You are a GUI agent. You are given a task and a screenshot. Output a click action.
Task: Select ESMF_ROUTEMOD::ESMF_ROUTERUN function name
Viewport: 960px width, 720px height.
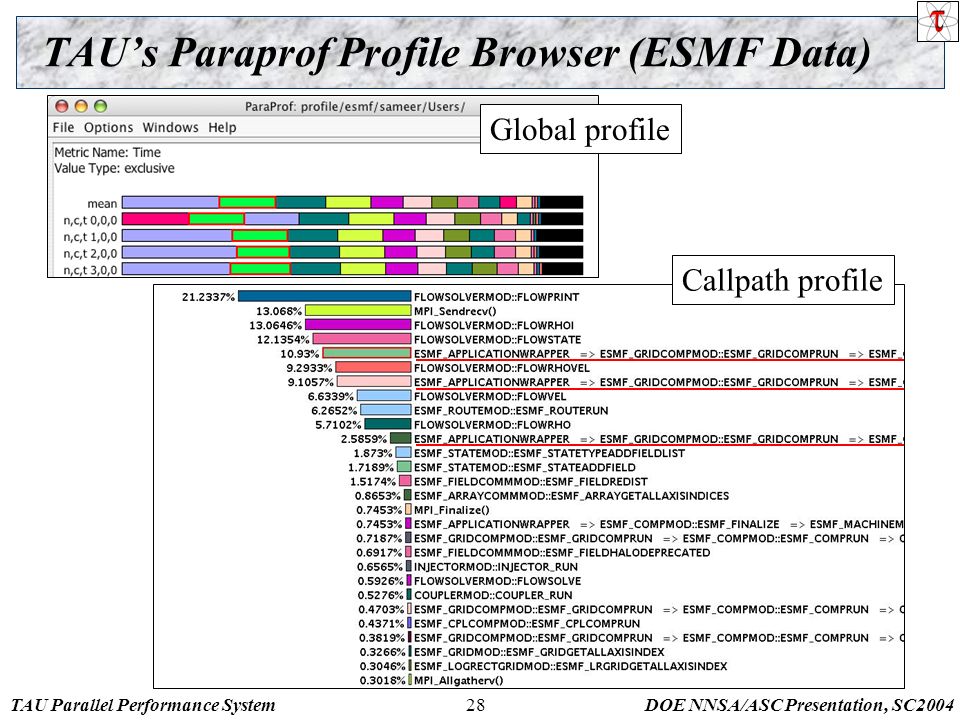tap(511, 410)
